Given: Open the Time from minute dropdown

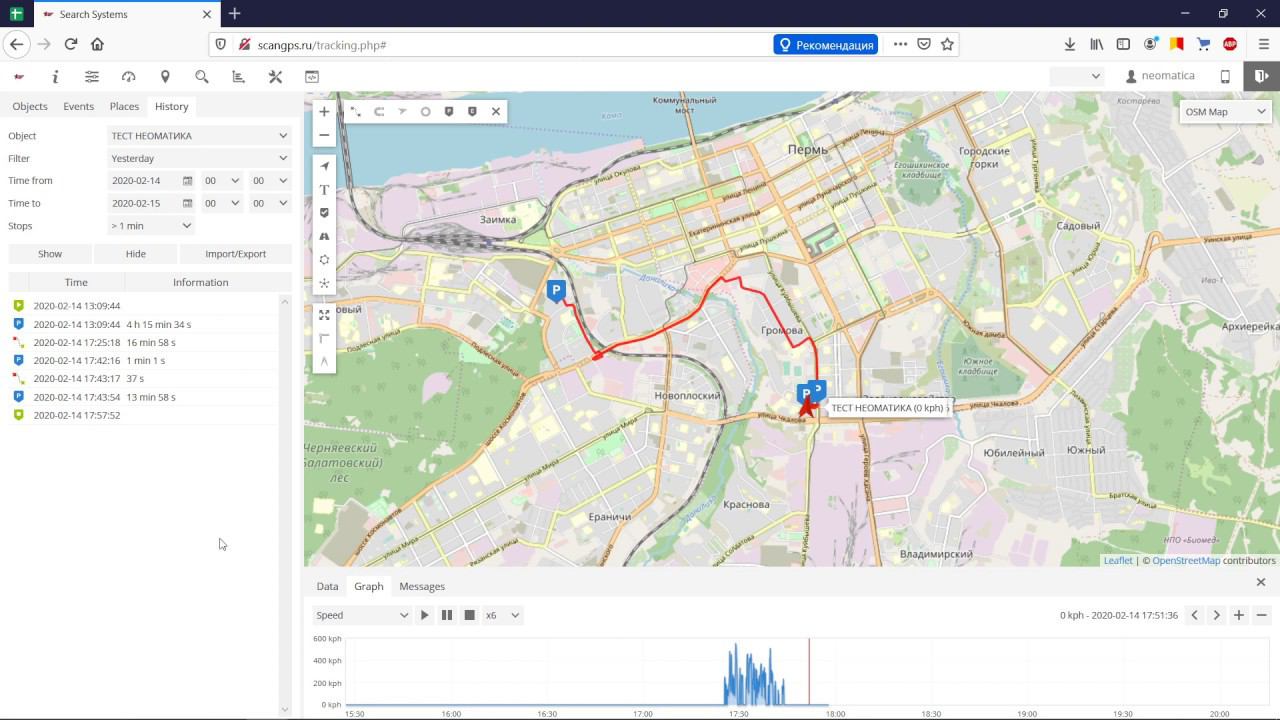Looking at the screenshot, I should [271, 181].
